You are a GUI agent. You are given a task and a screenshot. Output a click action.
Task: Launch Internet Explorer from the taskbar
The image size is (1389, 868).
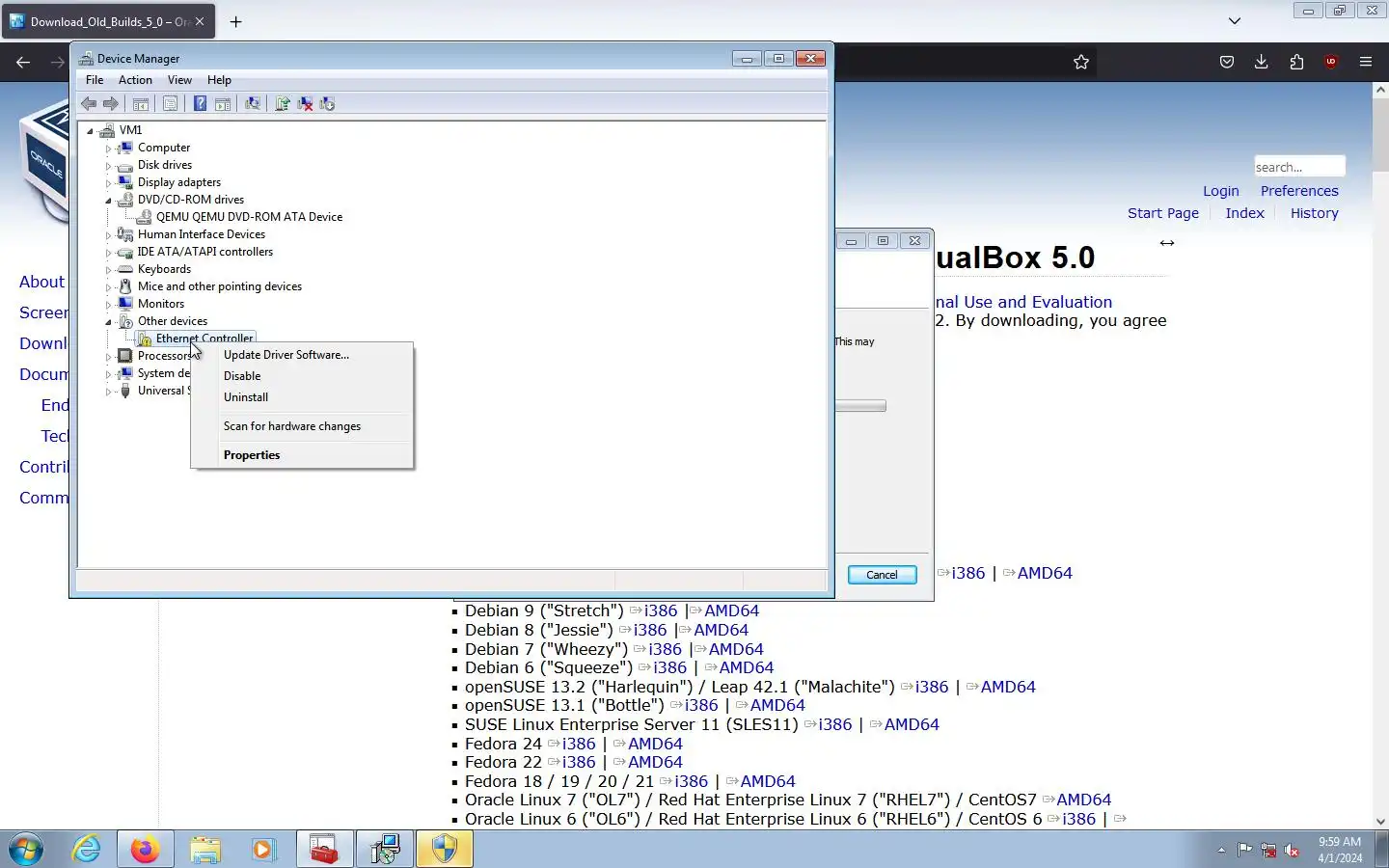[x=87, y=850]
